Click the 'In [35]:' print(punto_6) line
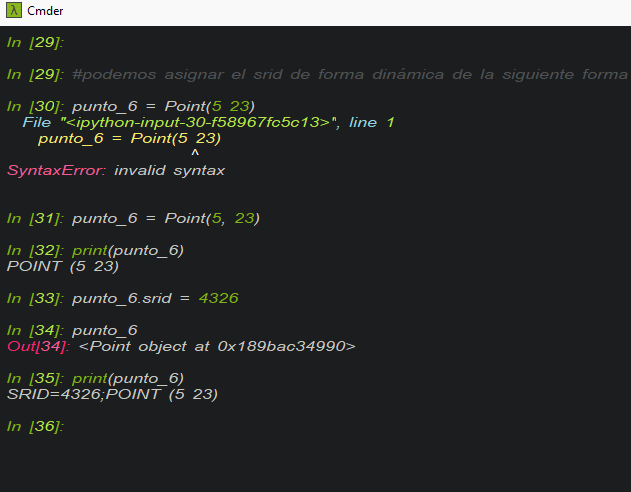The image size is (631, 492). pyautogui.click(x=95, y=379)
